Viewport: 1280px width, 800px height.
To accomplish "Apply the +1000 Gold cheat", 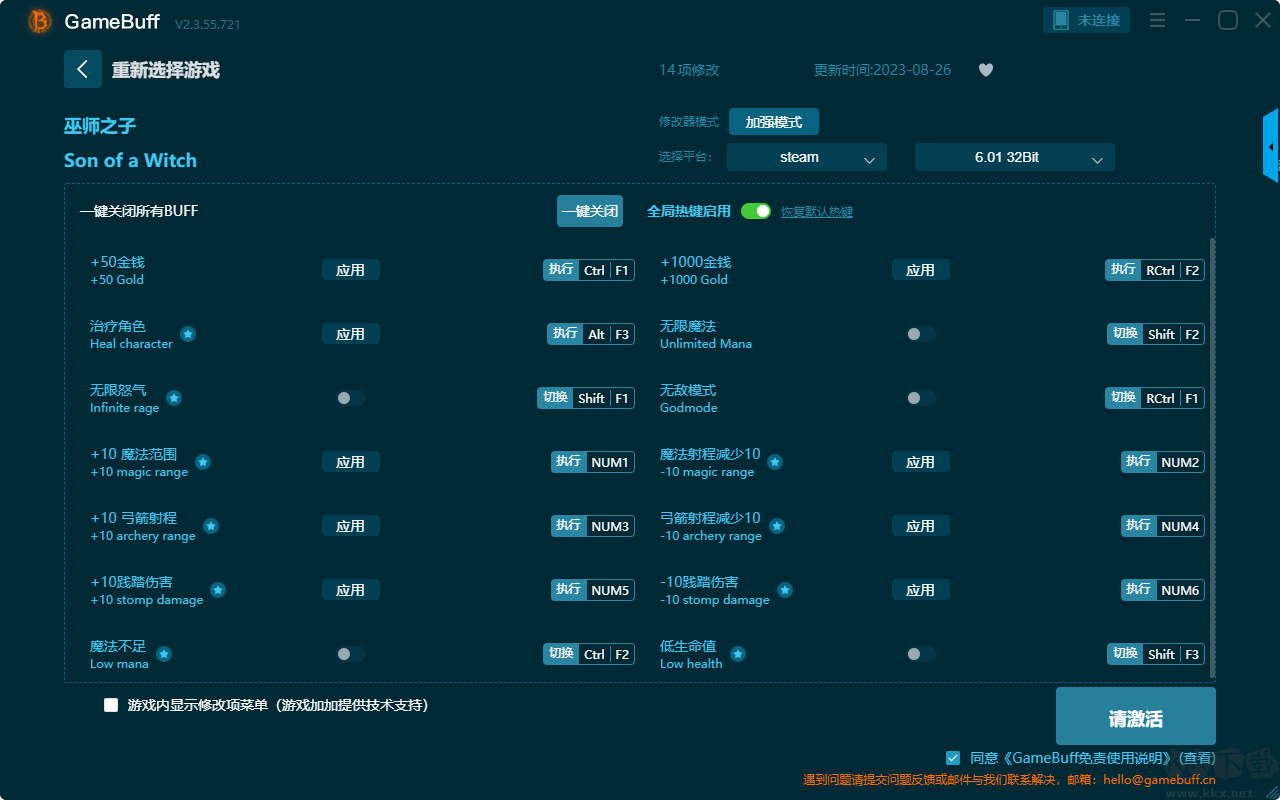I will tap(921, 270).
